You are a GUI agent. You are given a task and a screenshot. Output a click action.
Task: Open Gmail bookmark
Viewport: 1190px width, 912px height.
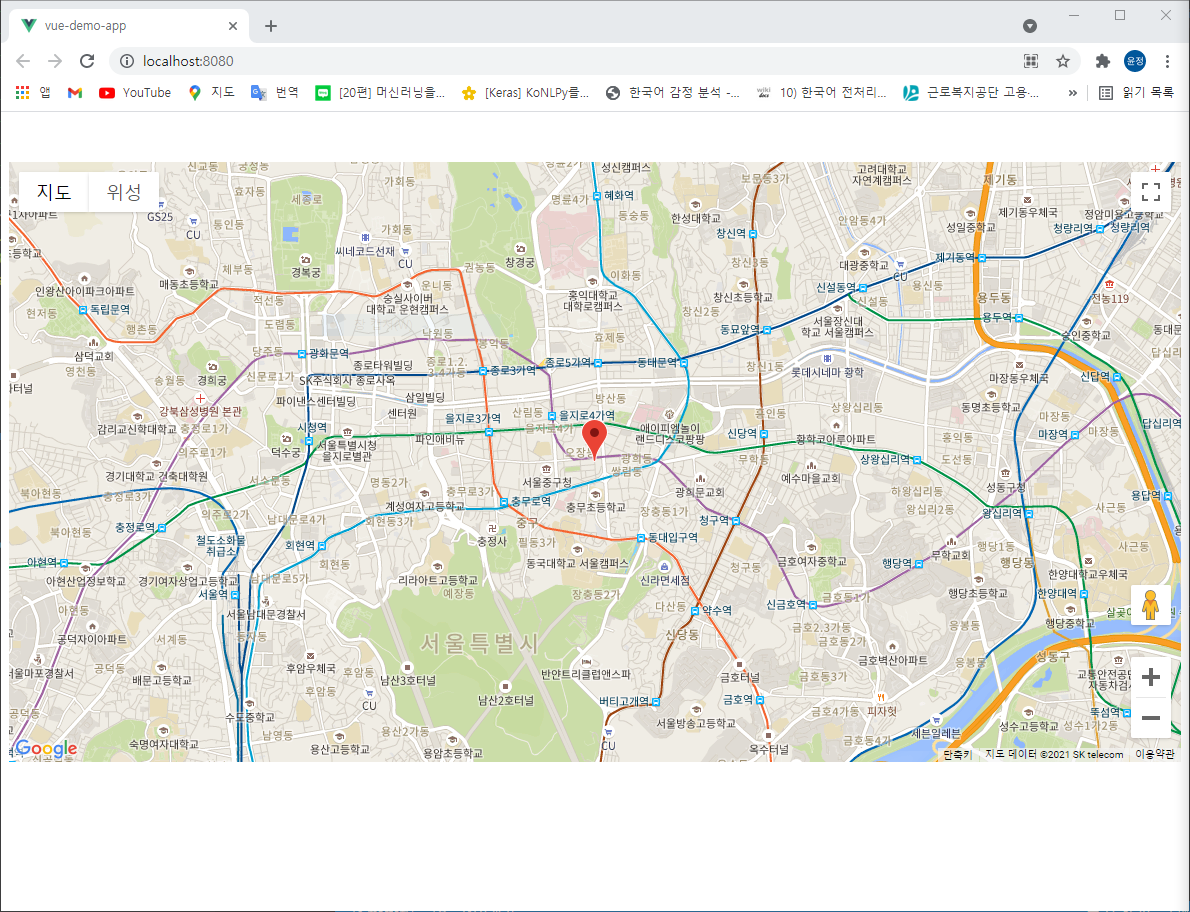(x=74, y=93)
